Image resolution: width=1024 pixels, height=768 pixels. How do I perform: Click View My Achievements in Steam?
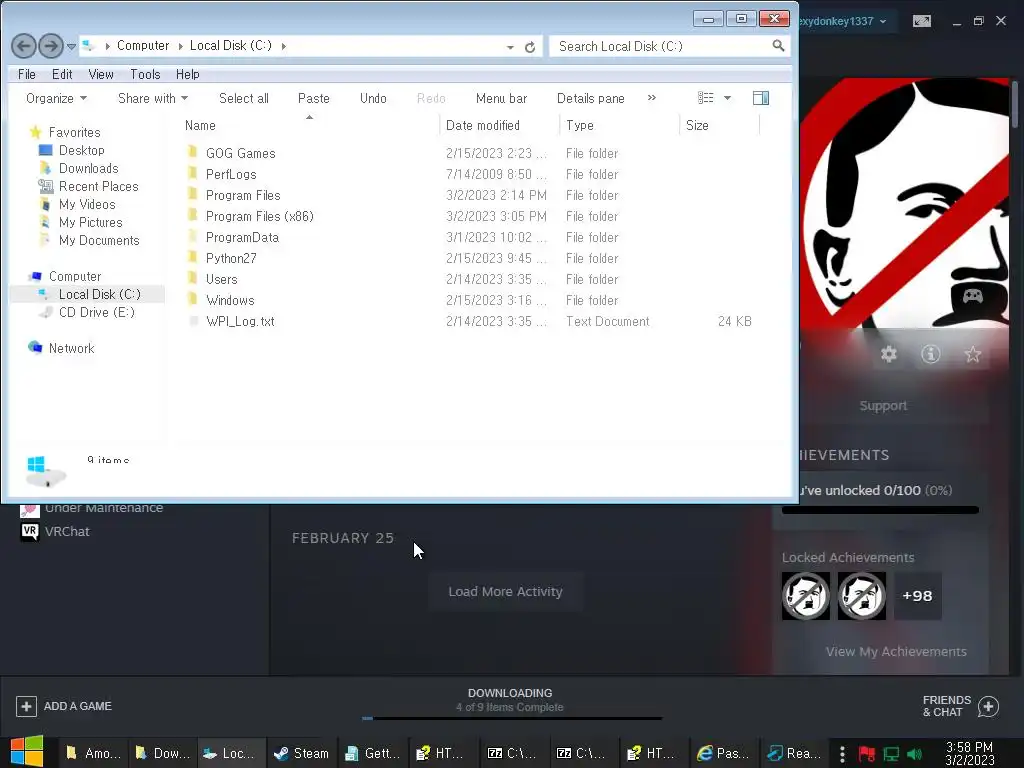896,652
